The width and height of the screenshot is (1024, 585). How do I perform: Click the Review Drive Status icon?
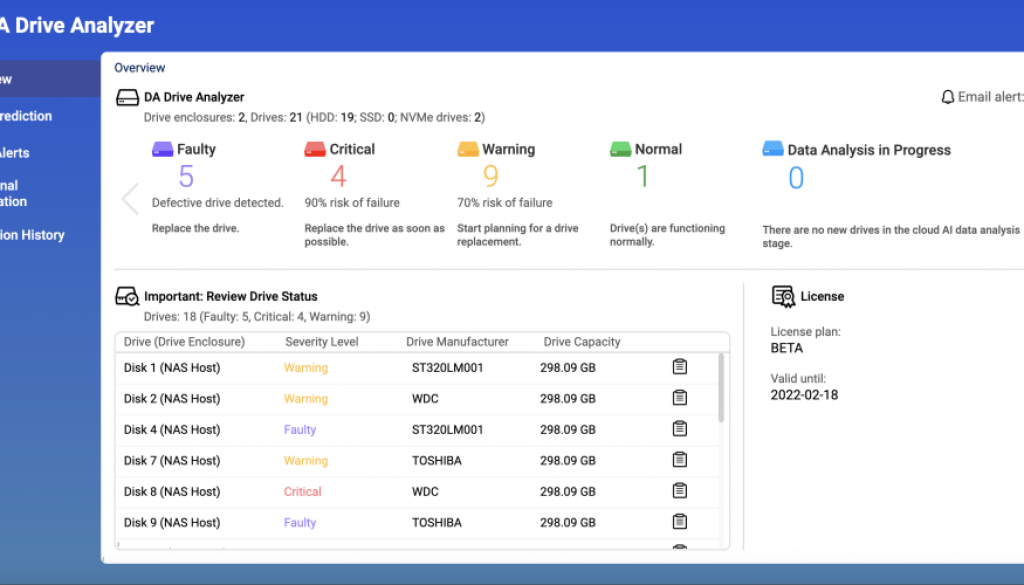127,296
